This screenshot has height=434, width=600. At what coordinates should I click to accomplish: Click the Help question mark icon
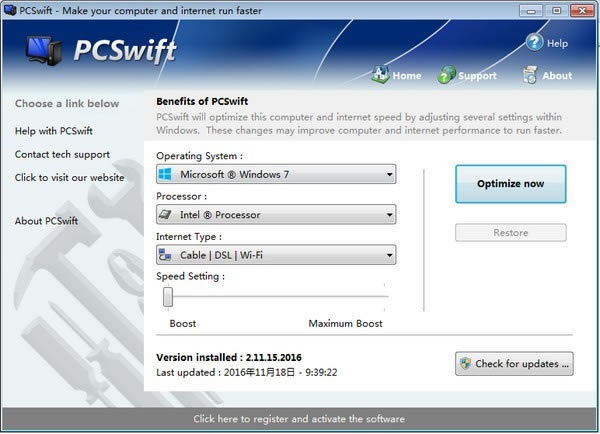pos(534,42)
